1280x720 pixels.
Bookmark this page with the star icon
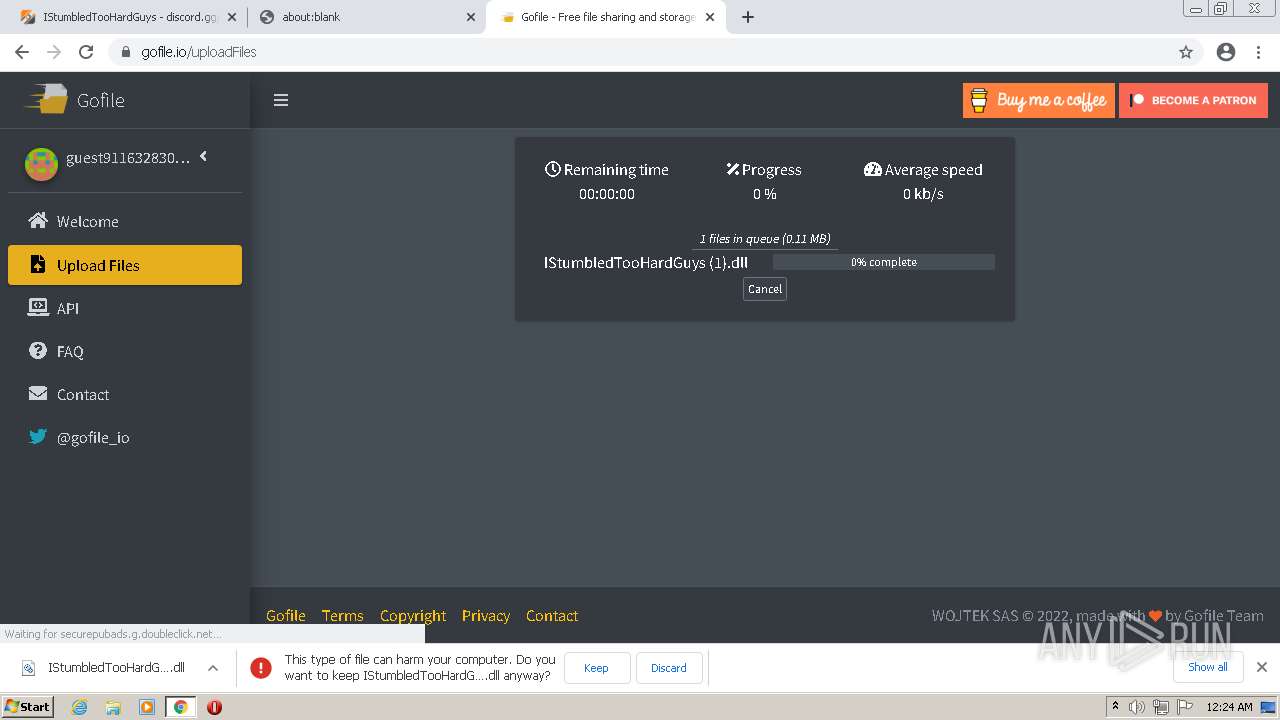coord(1186,52)
